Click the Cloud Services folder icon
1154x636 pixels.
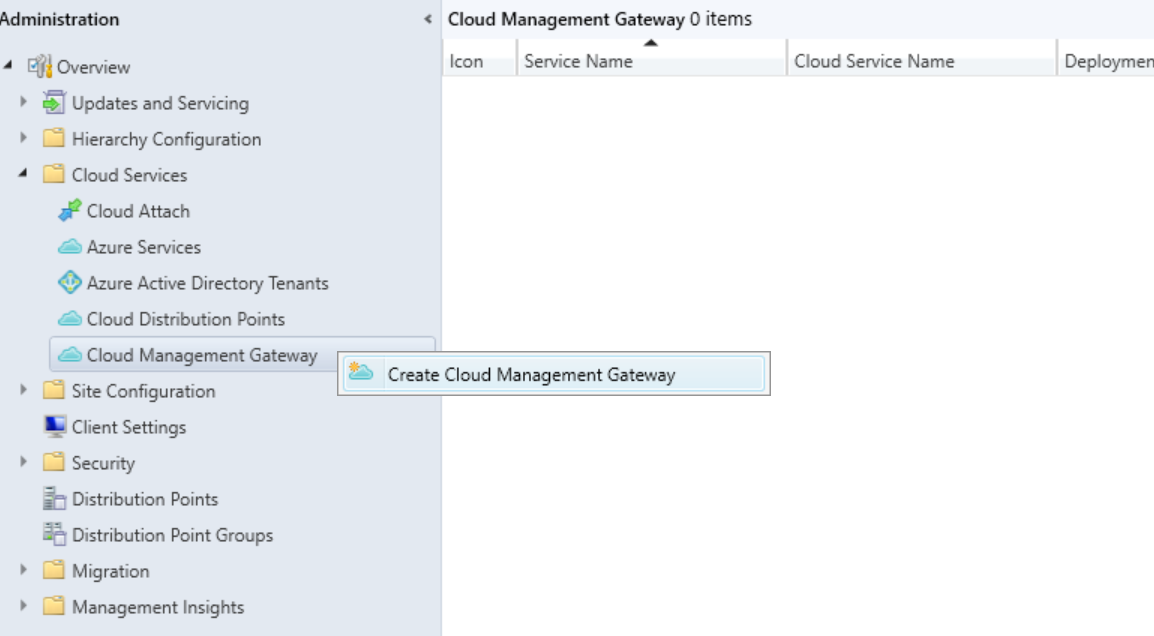(54, 174)
